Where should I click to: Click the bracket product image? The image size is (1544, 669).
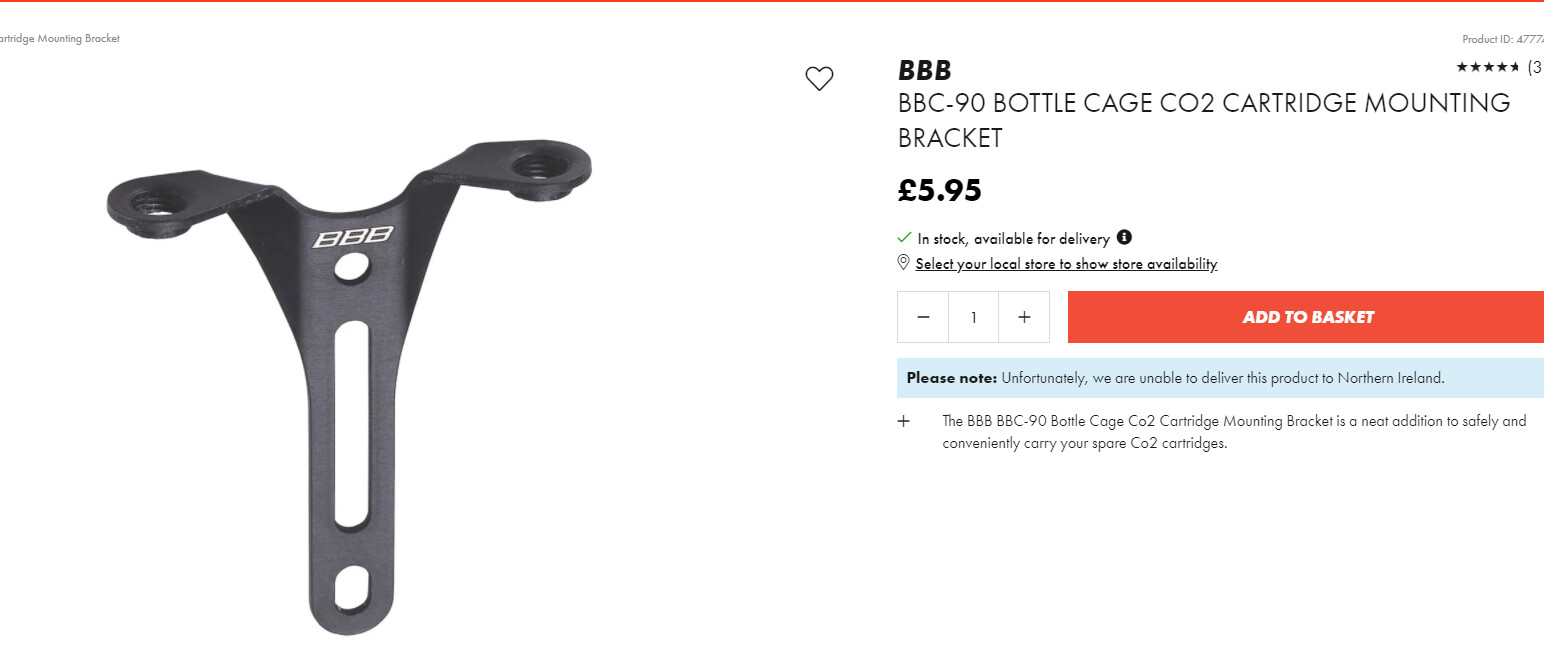pyautogui.click(x=349, y=385)
